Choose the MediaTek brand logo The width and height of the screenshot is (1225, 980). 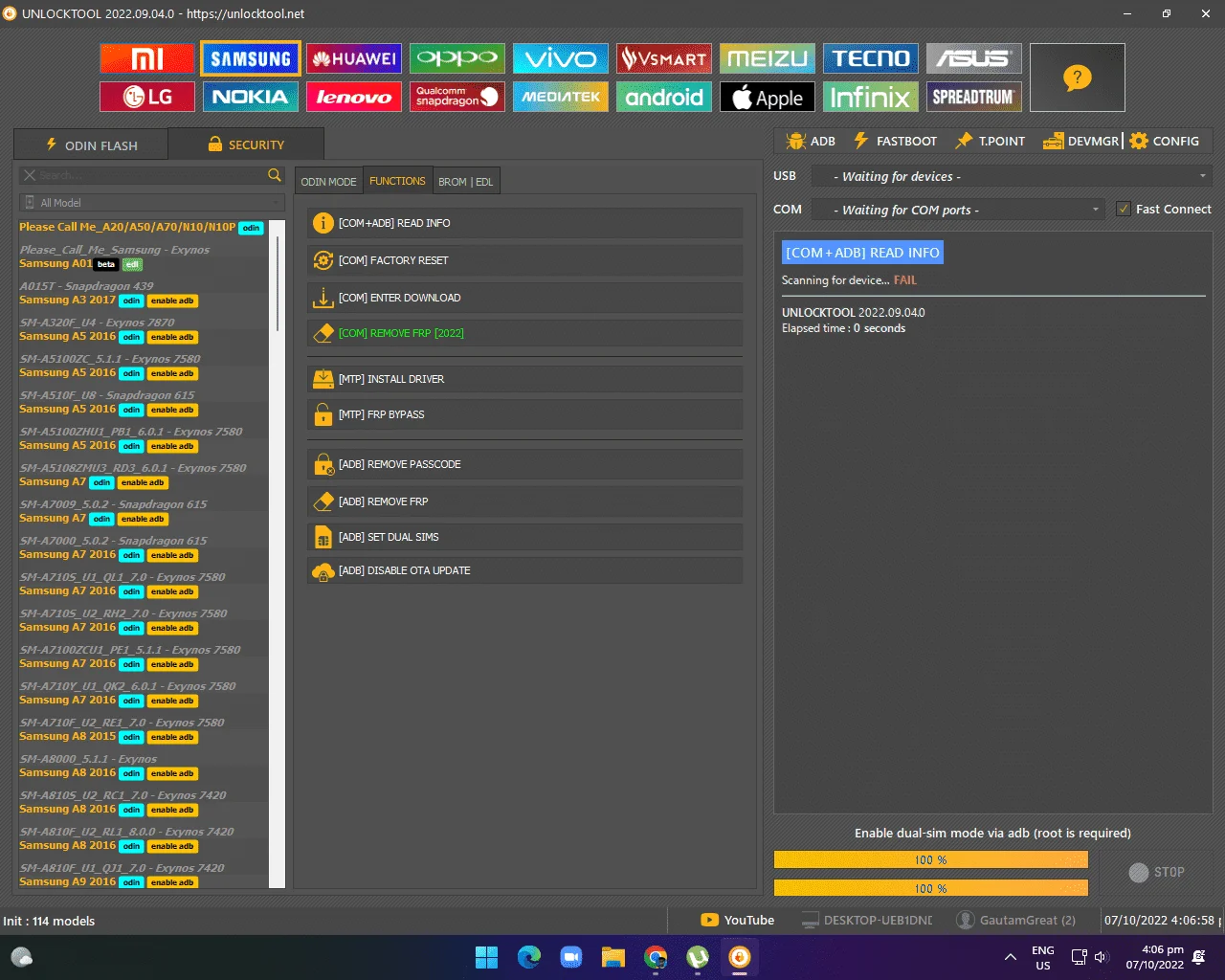tap(561, 97)
